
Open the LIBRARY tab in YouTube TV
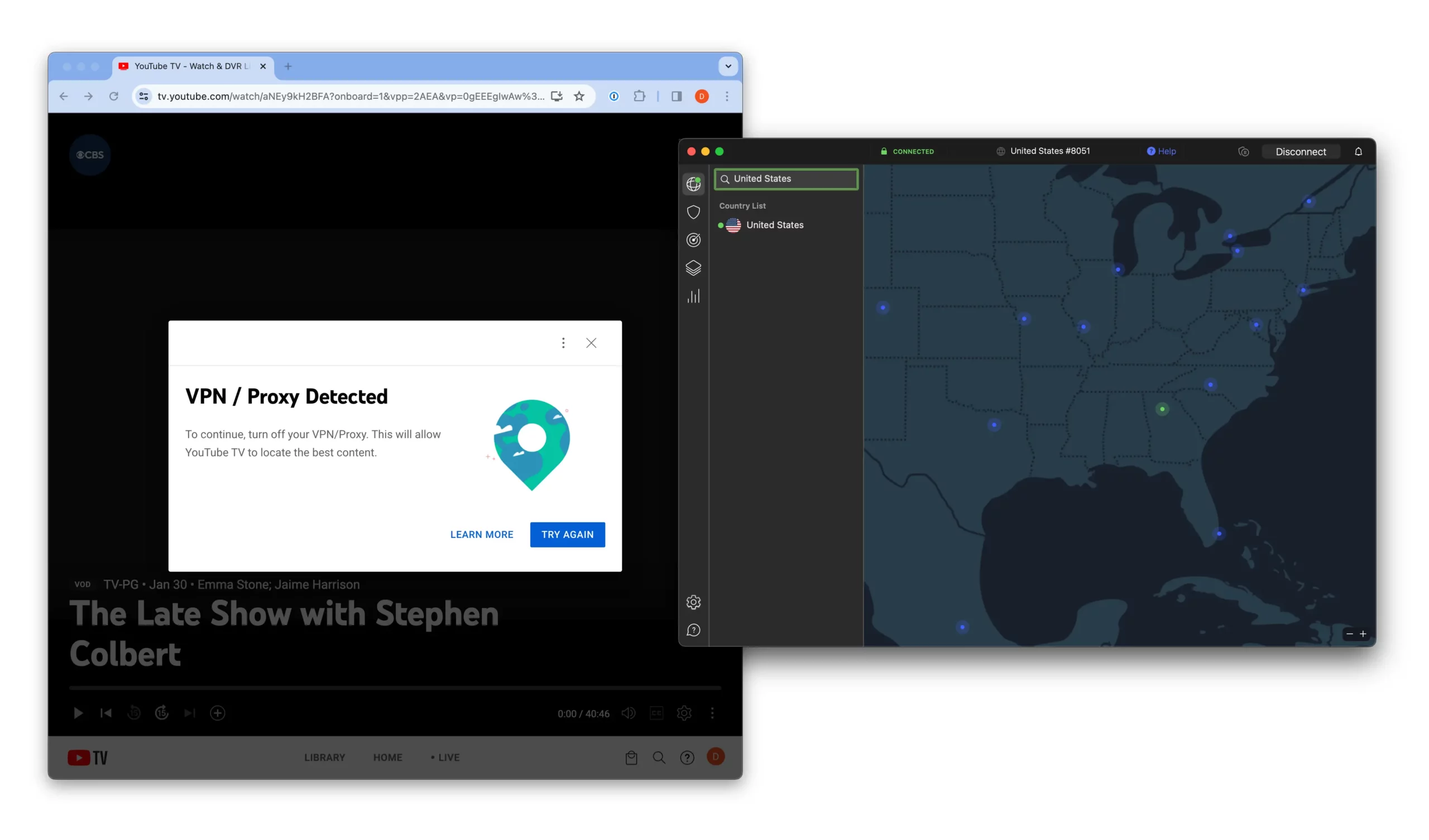point(324,758)
